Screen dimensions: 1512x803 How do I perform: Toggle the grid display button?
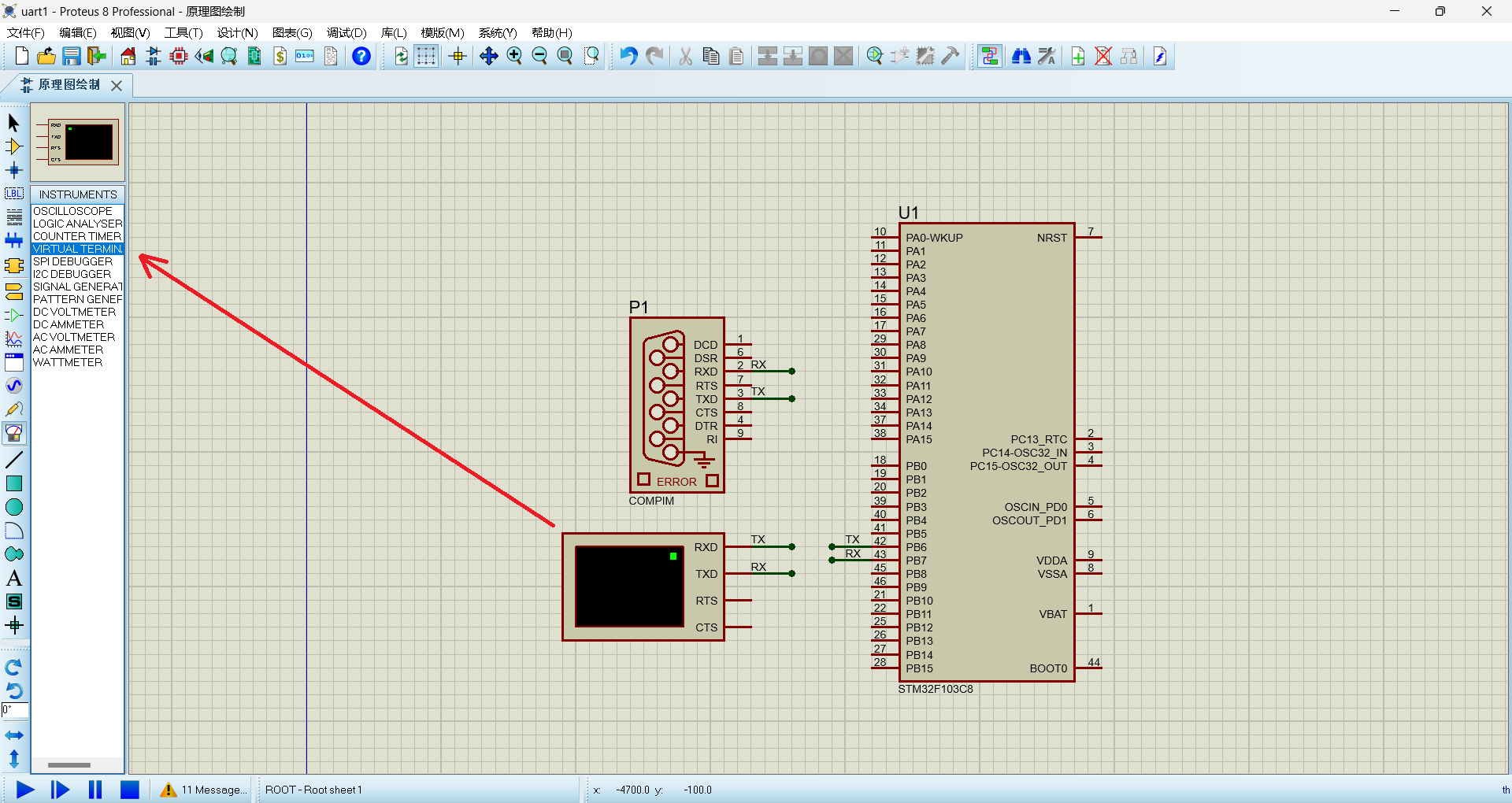coord(426,56)
